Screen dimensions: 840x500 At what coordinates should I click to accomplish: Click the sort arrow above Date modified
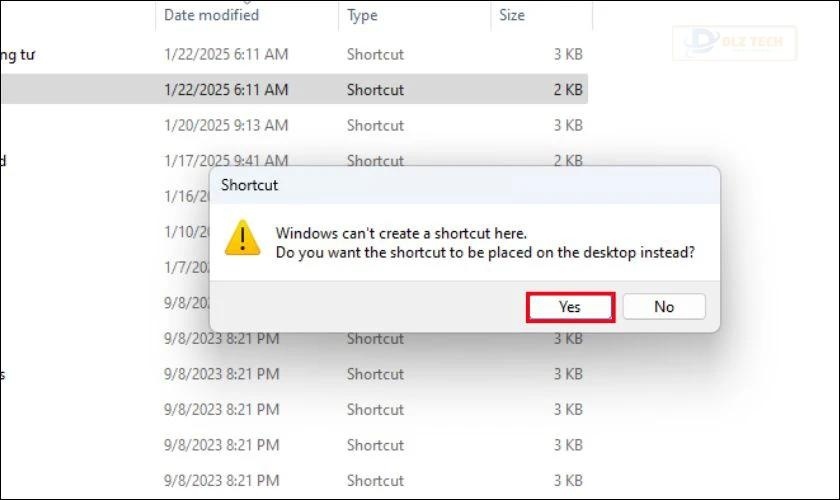(247, 2)
